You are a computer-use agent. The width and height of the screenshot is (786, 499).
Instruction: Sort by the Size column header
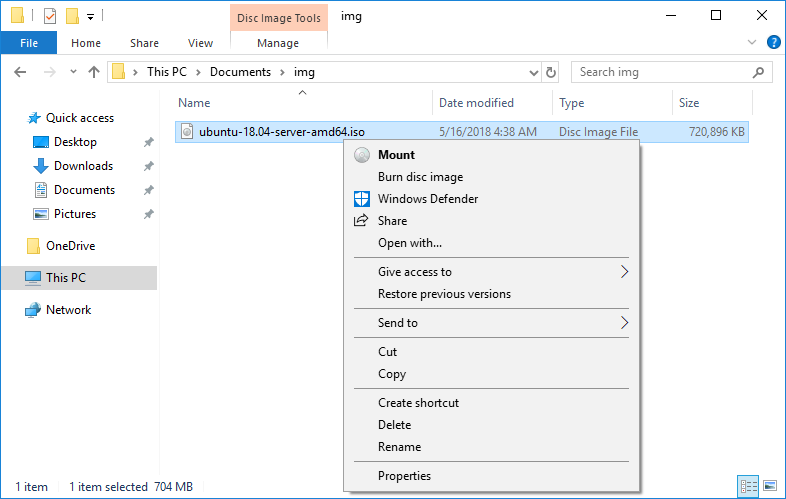tap(712, 103)
